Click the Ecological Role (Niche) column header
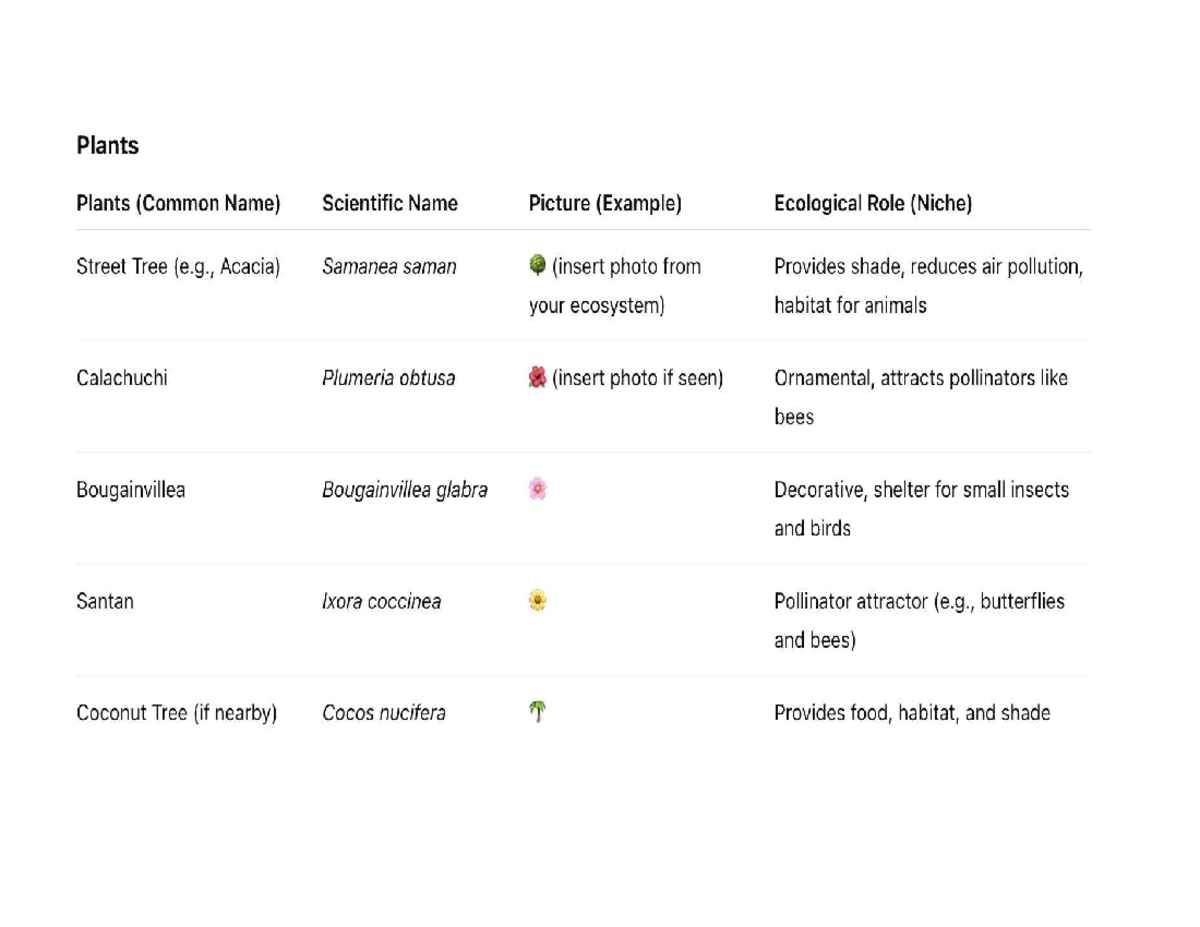The width and height of the screenshot is (1200, 927). tap(873, 204)
